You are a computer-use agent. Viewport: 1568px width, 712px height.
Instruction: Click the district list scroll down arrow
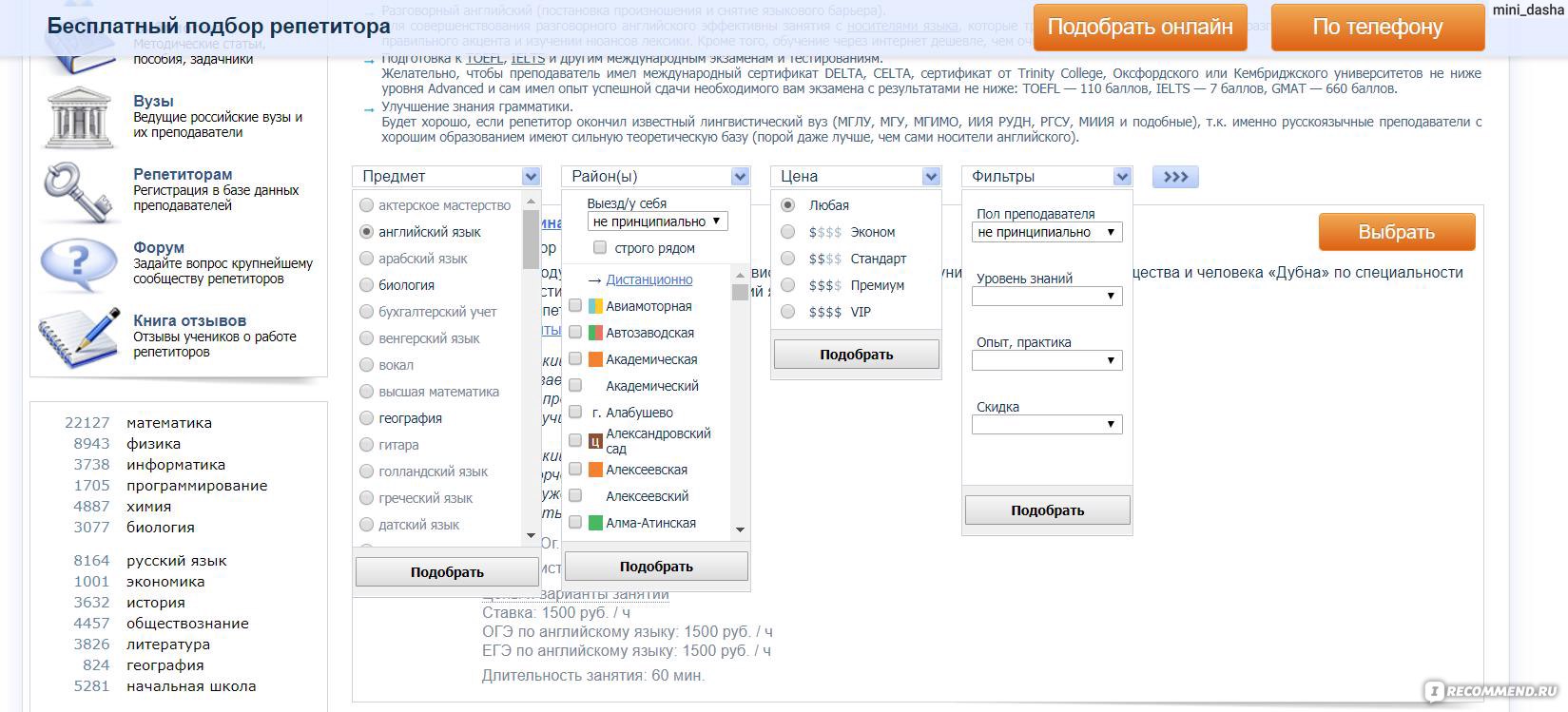coord(740,530)
